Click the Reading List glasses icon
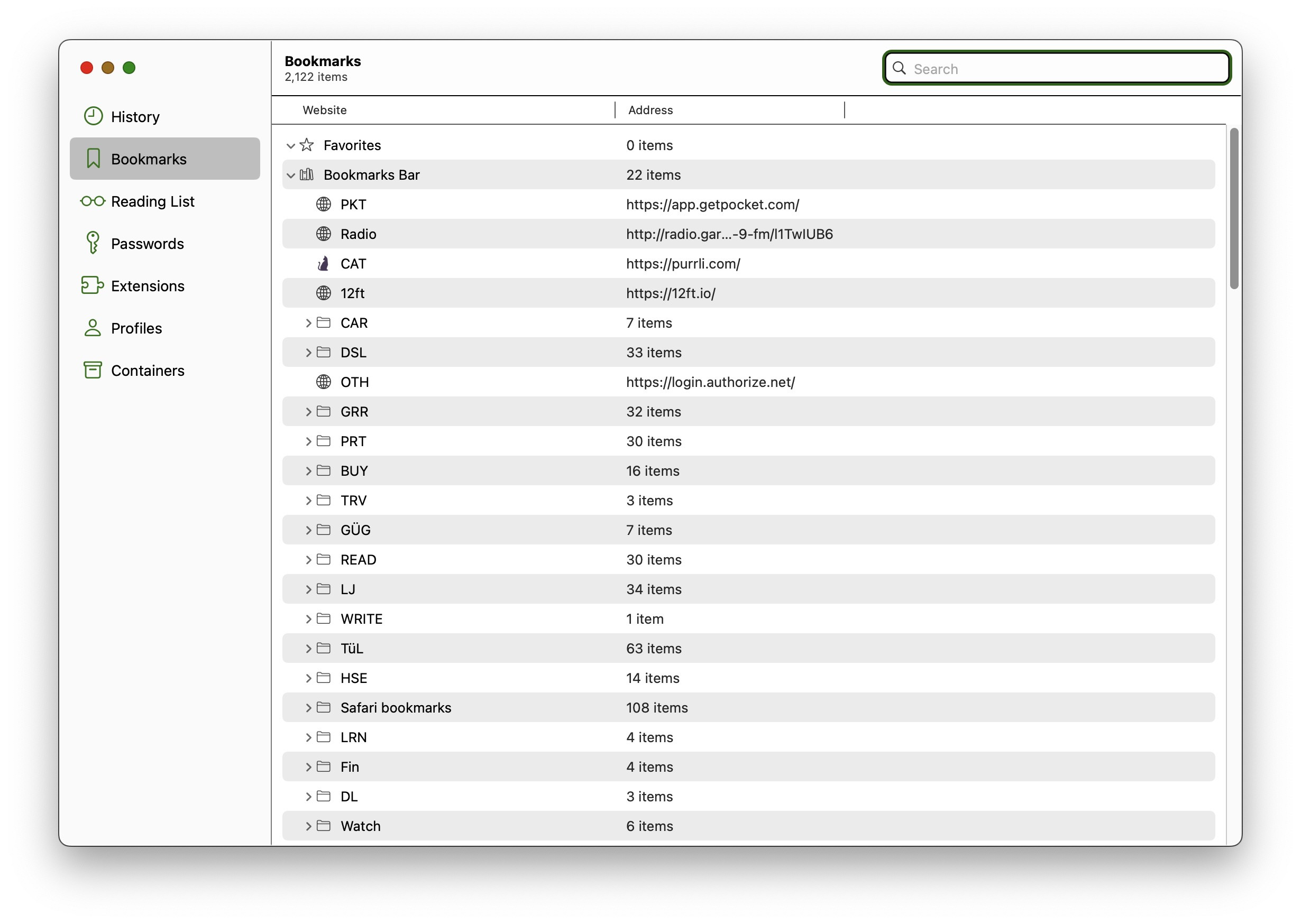Screen dimensions: 1301x924 (93, 201)
